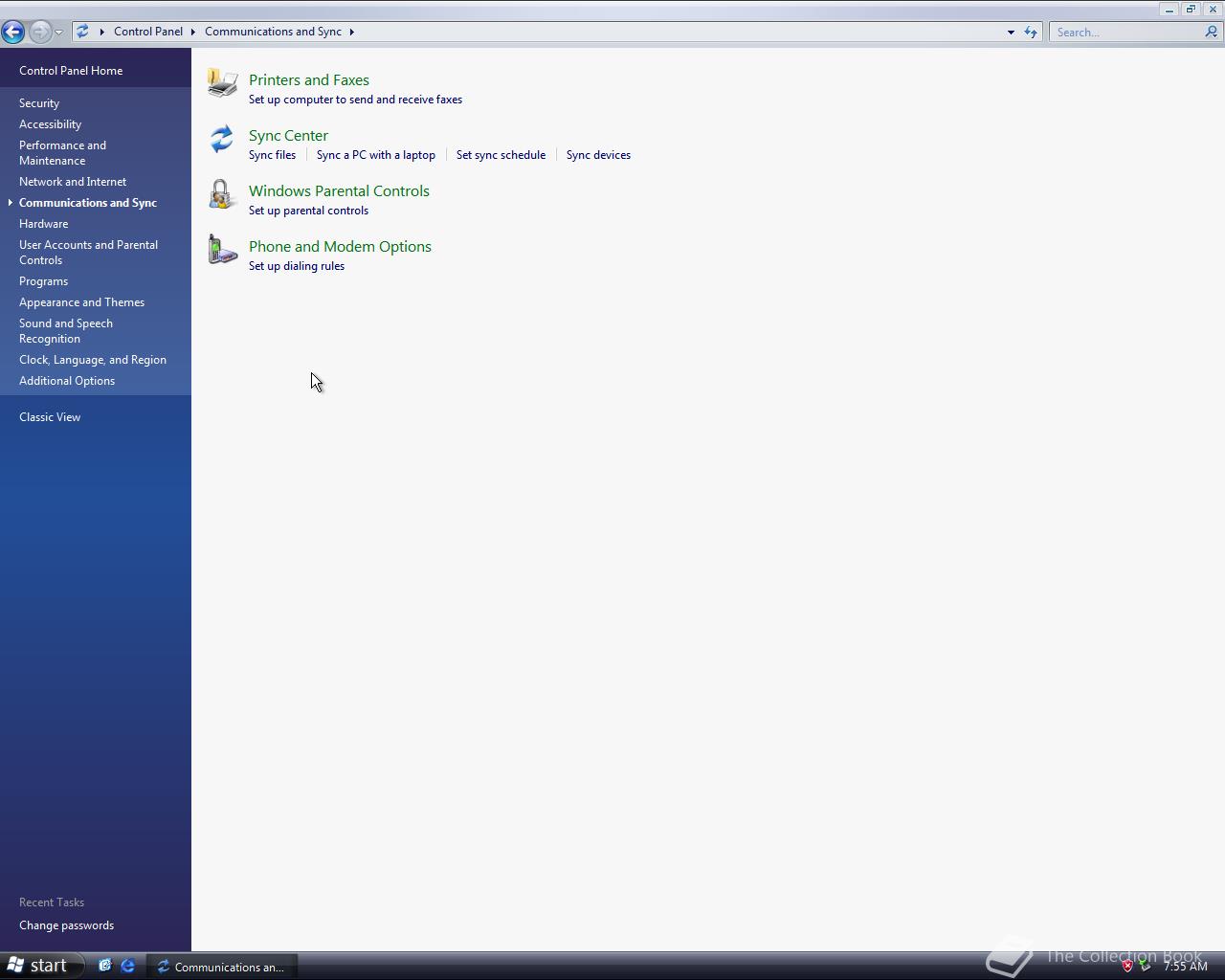Open Appearance and Themes category
Viewport: 1225px width, 980px height.
(82, 302)
